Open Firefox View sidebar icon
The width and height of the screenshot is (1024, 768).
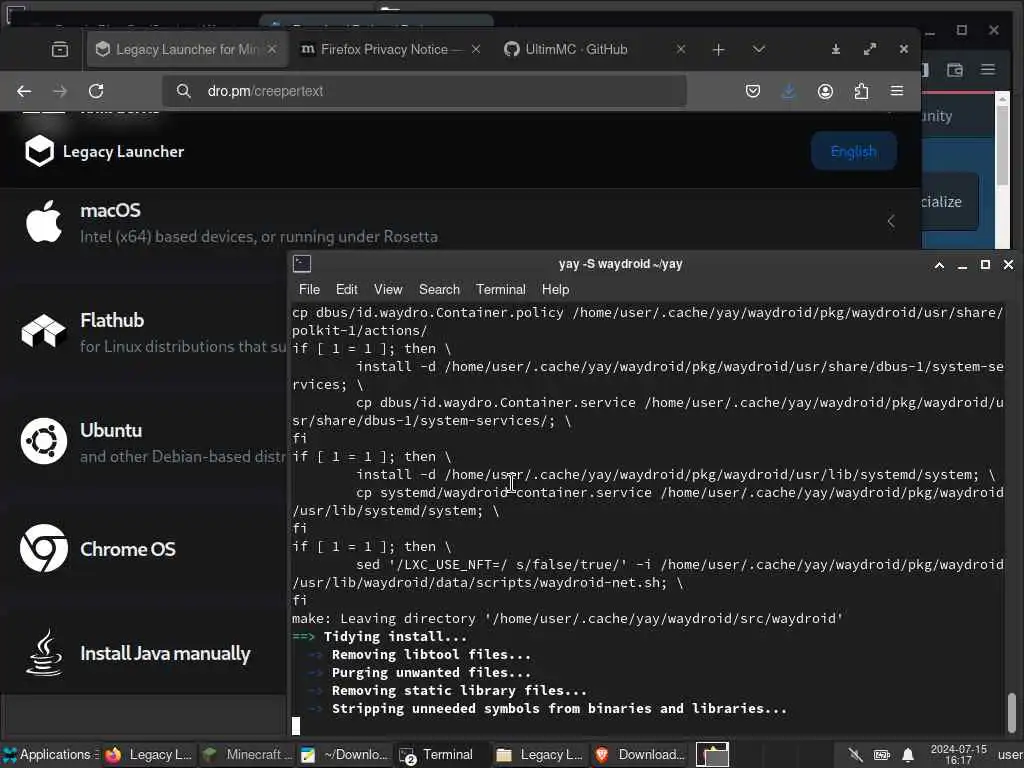pyautogui.click(x=59, y=50)
